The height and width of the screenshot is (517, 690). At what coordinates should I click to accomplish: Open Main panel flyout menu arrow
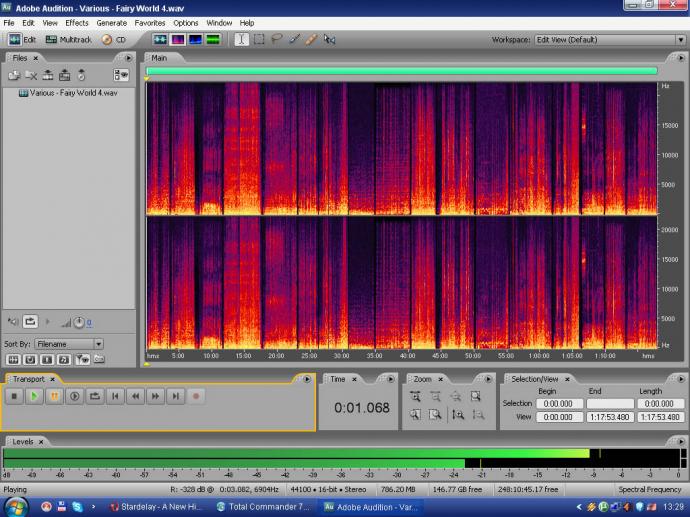[x=681, y=58]
